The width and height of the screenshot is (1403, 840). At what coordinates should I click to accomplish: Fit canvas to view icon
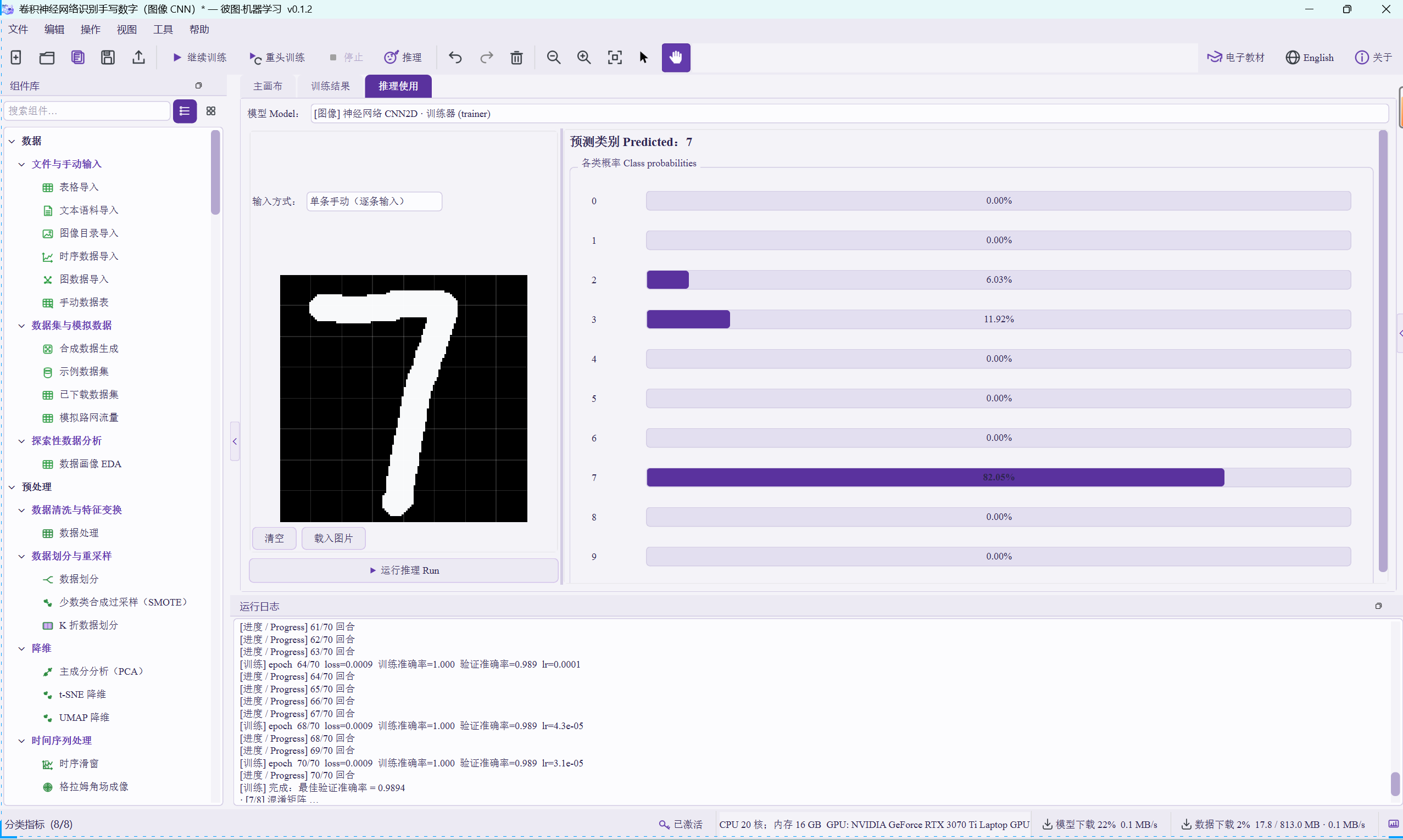point(615,57)
